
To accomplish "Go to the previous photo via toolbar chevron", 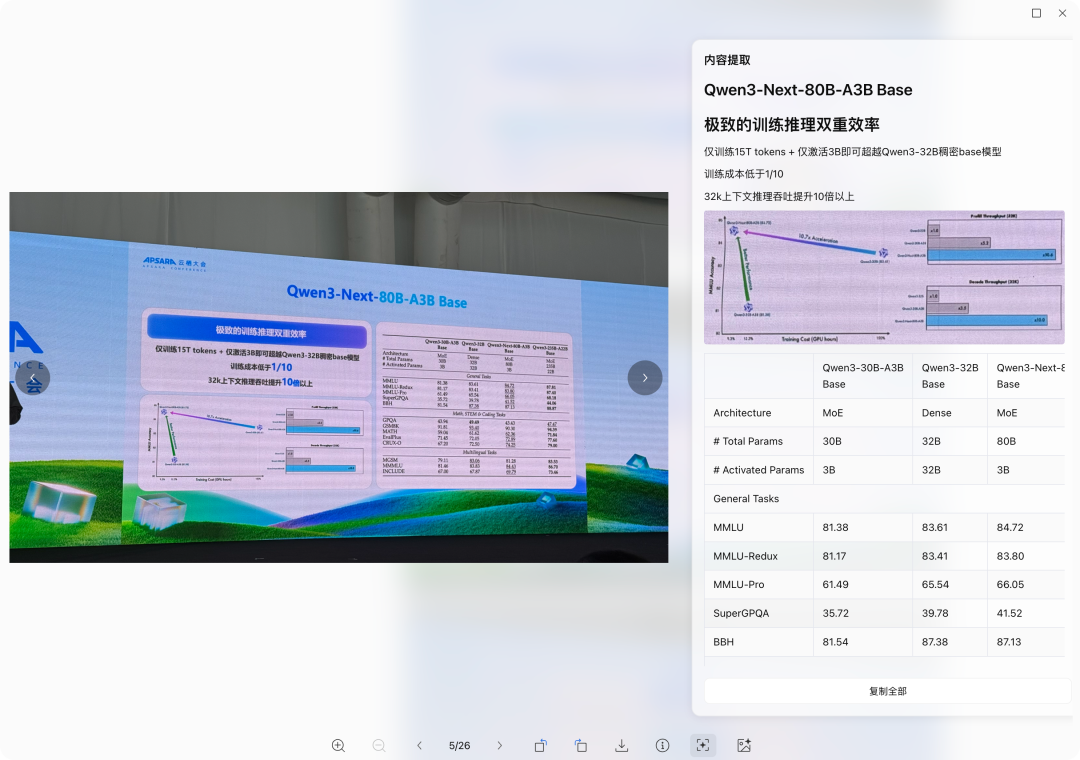I will pyautogui.click(x=419, y=745).
